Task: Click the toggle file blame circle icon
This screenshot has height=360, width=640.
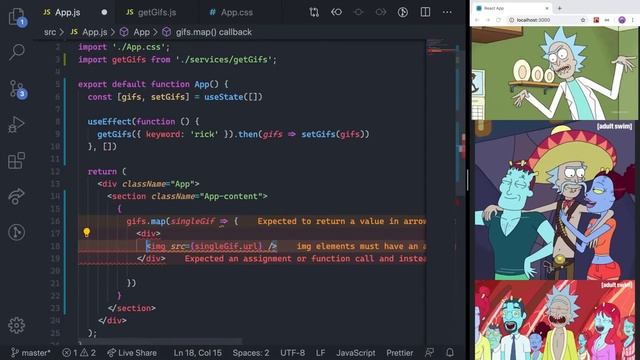Action: [x=358, y=12]
